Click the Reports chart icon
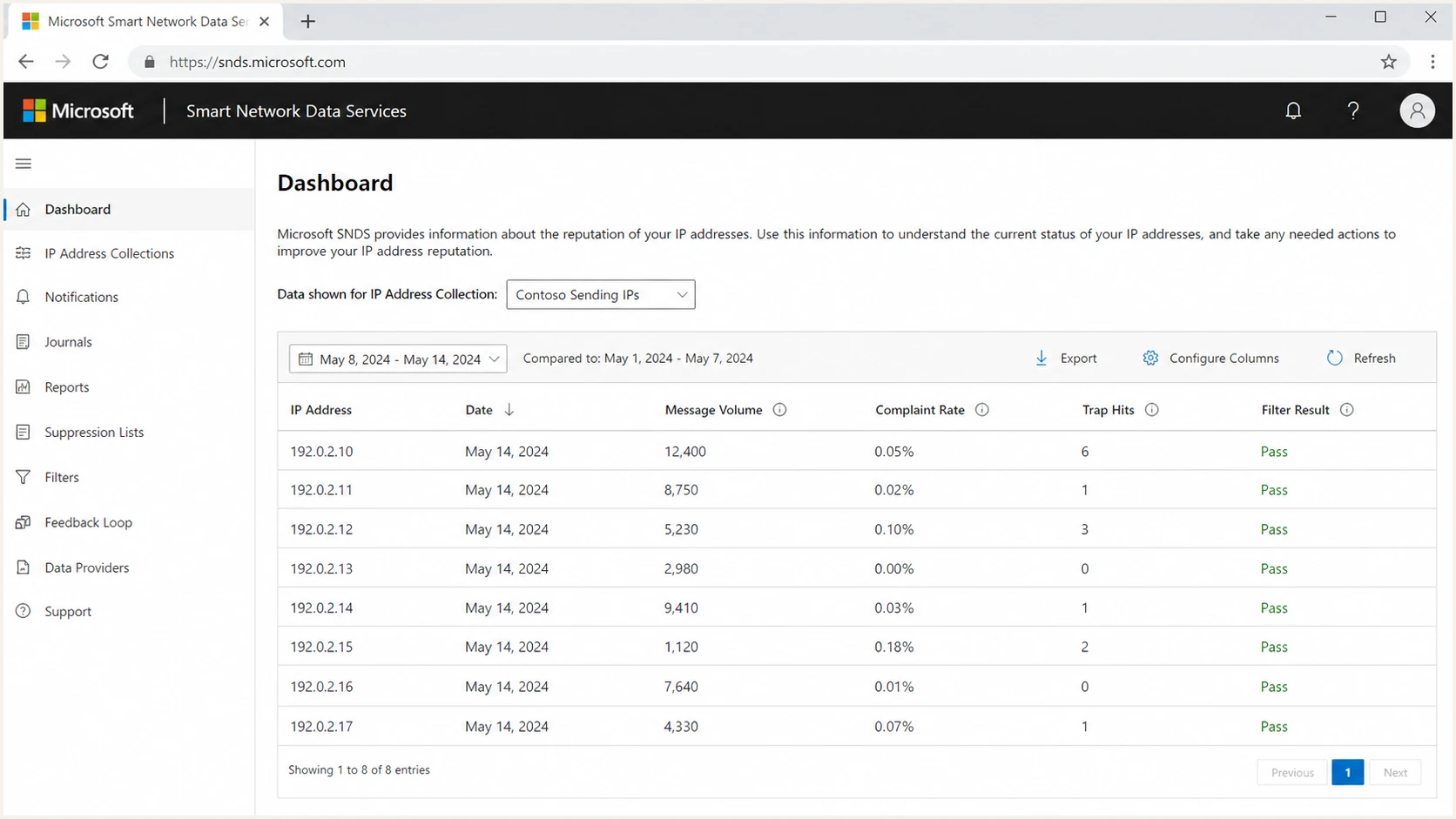1456x819 pixels. [24, 387]
